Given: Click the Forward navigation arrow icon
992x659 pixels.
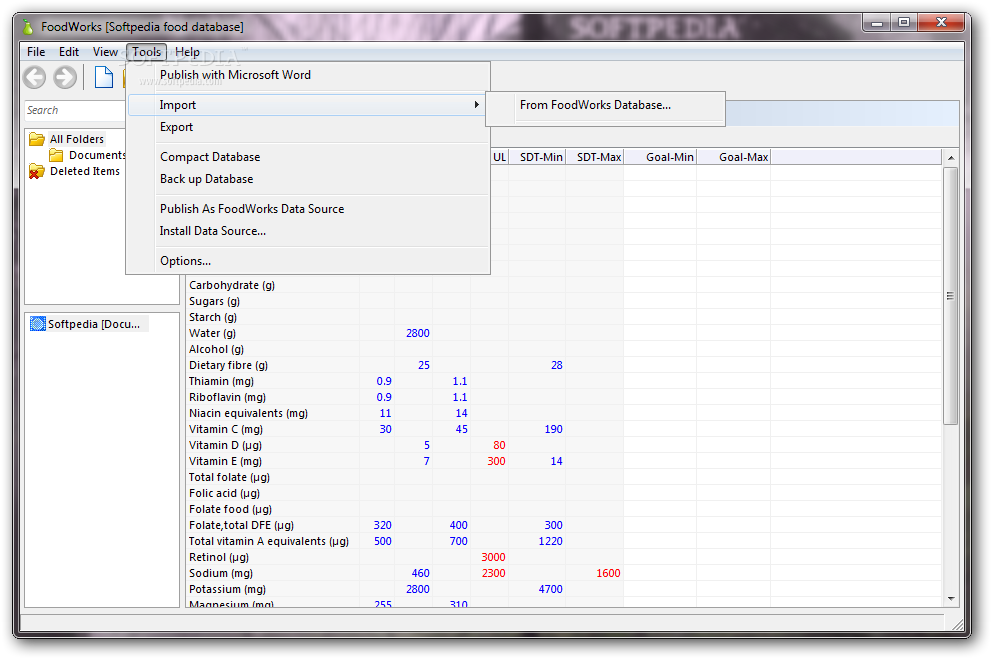Looking at the screenshot, I should [65, 77].
